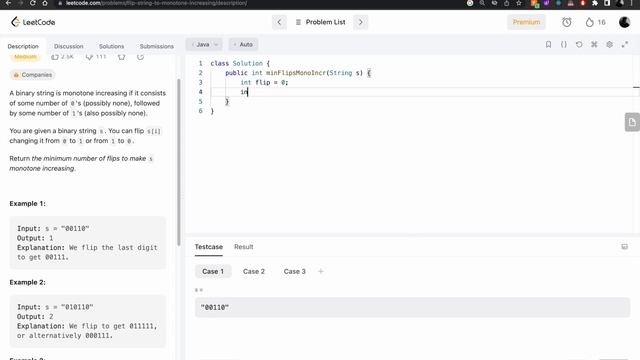Click the testcase input "00110" field

(412, 307)
